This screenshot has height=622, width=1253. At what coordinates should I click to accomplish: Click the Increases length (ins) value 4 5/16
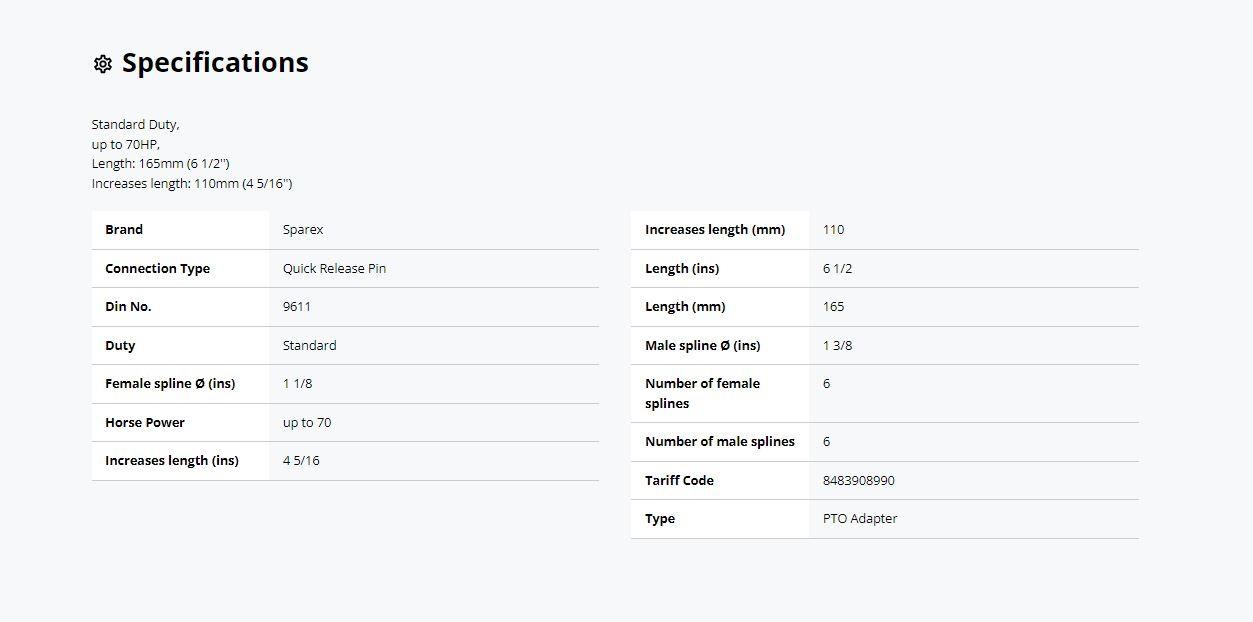[301, 461]
